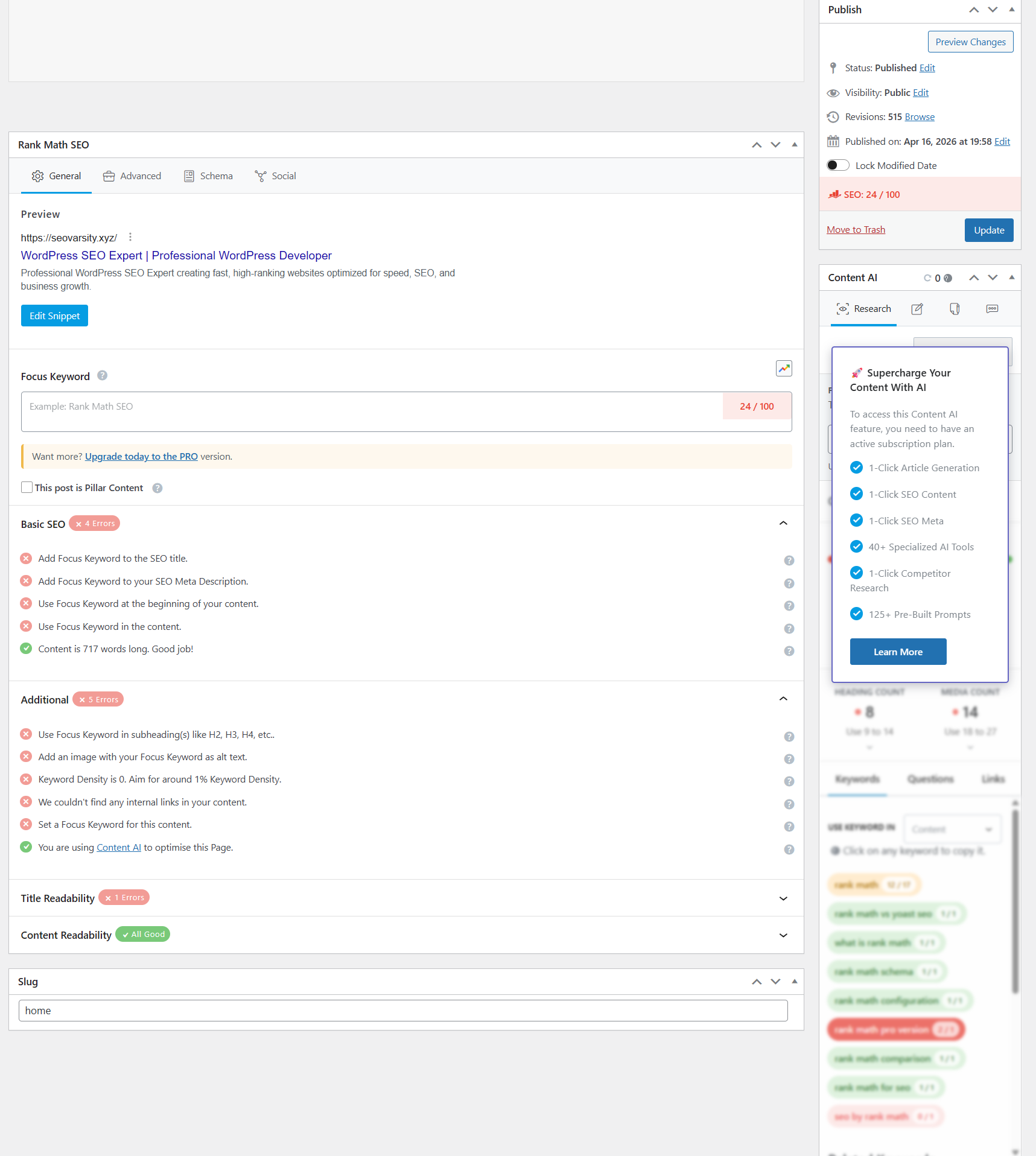Click Pillar Content help icon
Screen dimensions: 1036x1156
click(x=157, y=488)
